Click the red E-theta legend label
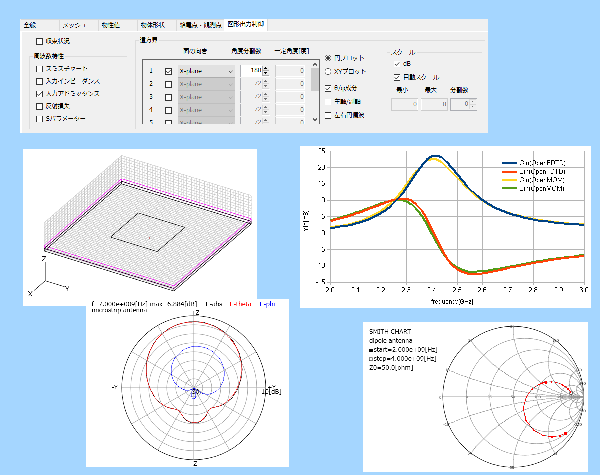600x475 pixels. click(241, 304)
